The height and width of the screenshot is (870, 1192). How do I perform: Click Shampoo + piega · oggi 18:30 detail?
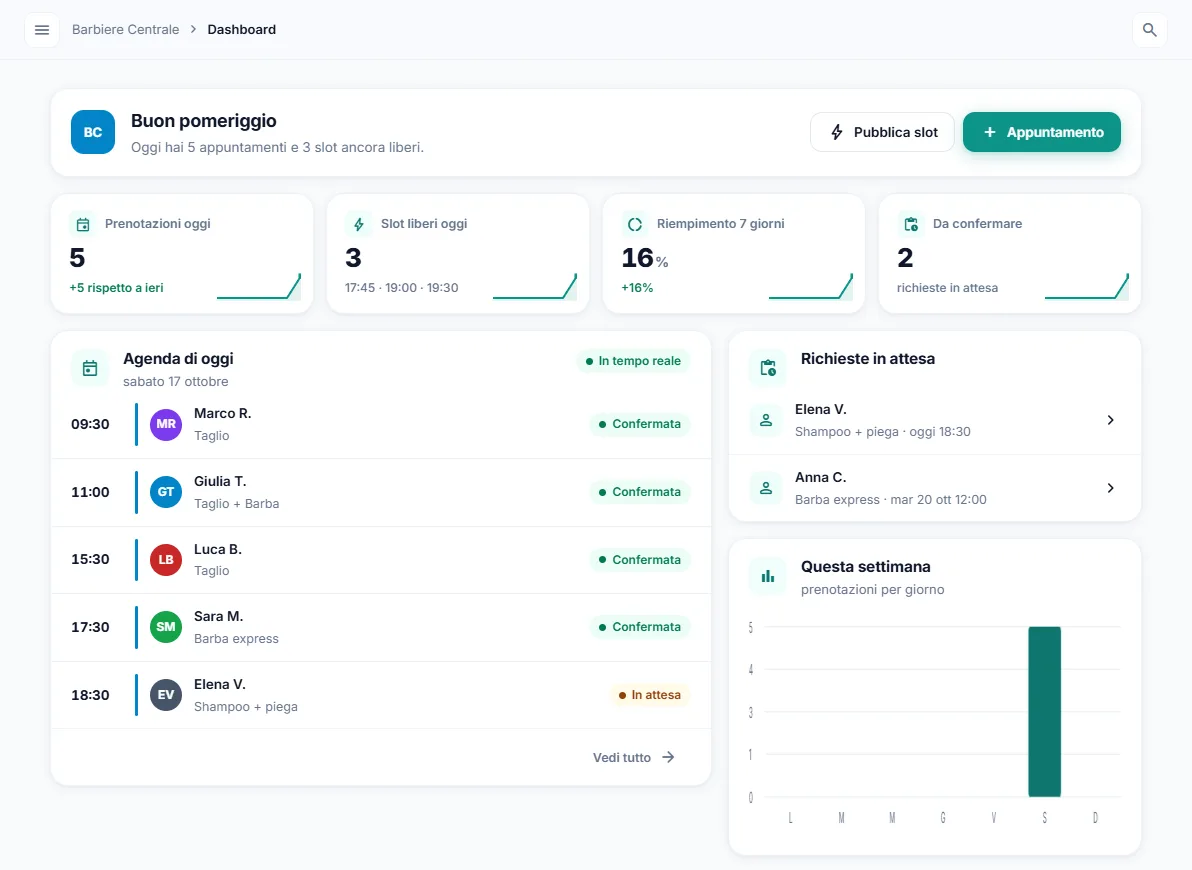[883, 432]
